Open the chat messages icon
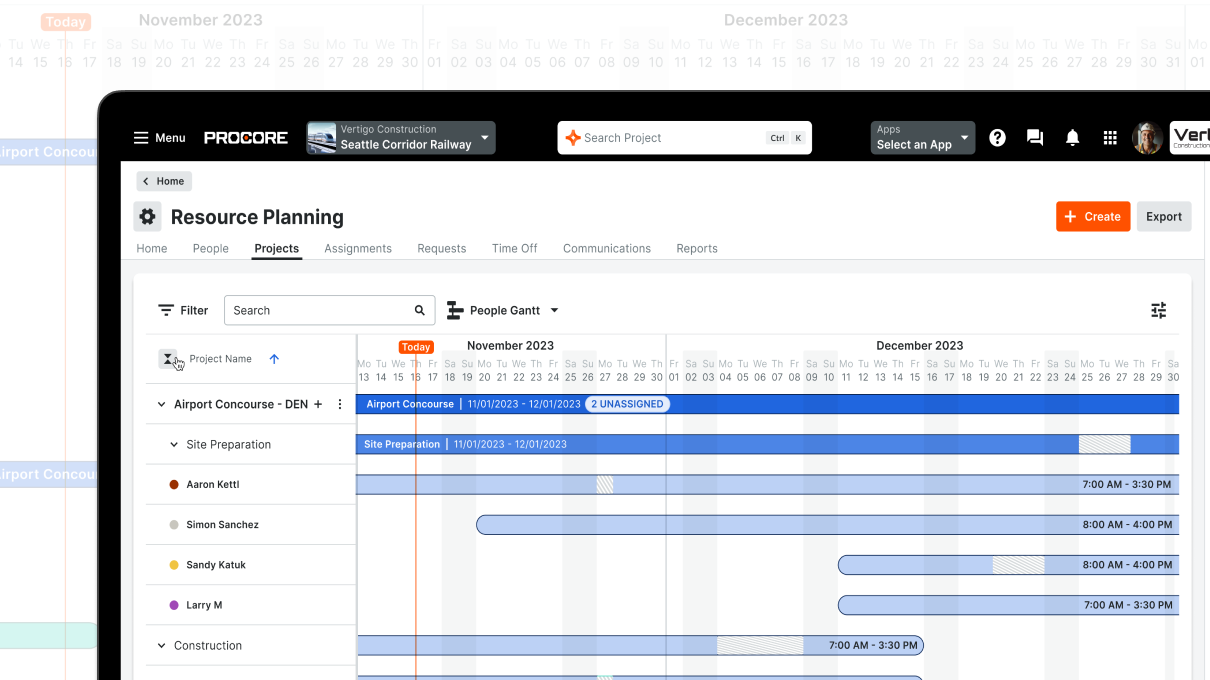 [1035, 137]
